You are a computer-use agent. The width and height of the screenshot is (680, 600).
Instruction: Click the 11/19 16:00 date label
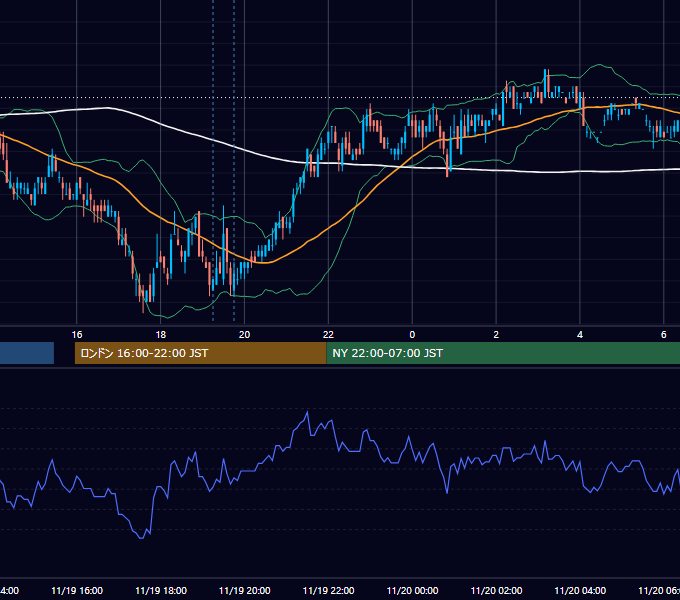point(77,591)
